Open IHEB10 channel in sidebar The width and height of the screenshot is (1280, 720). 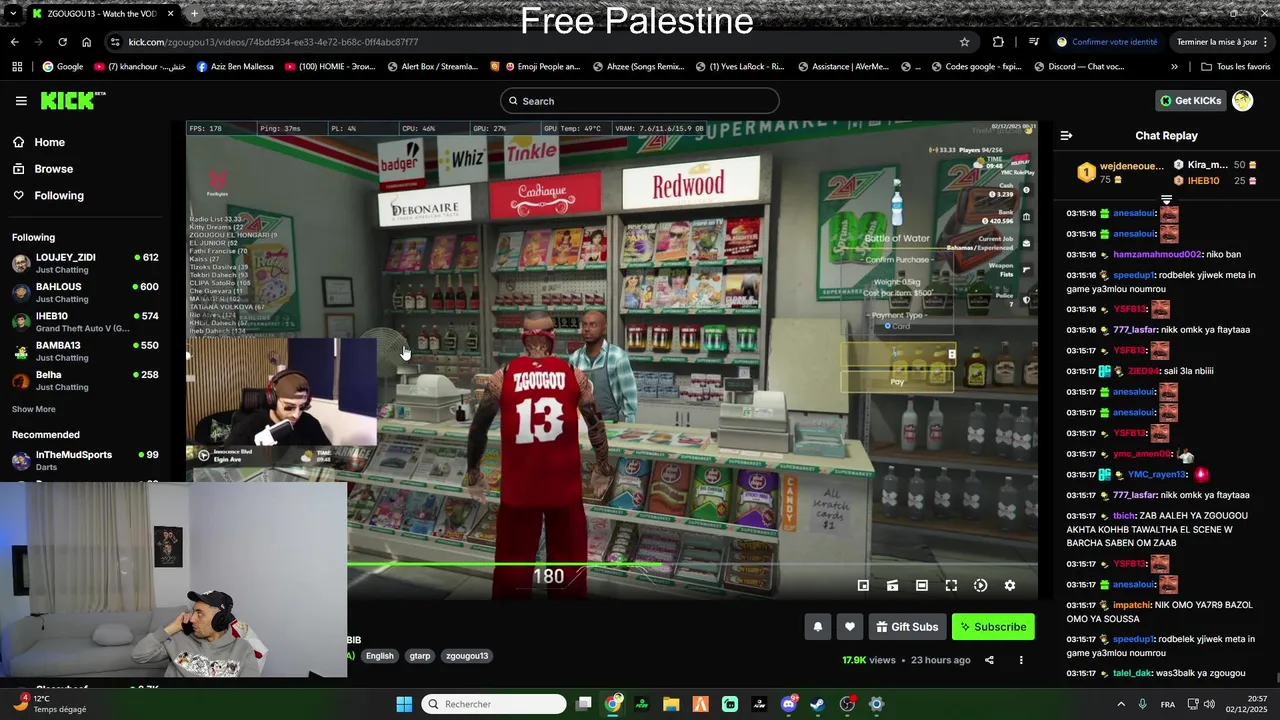coord(85,322)
